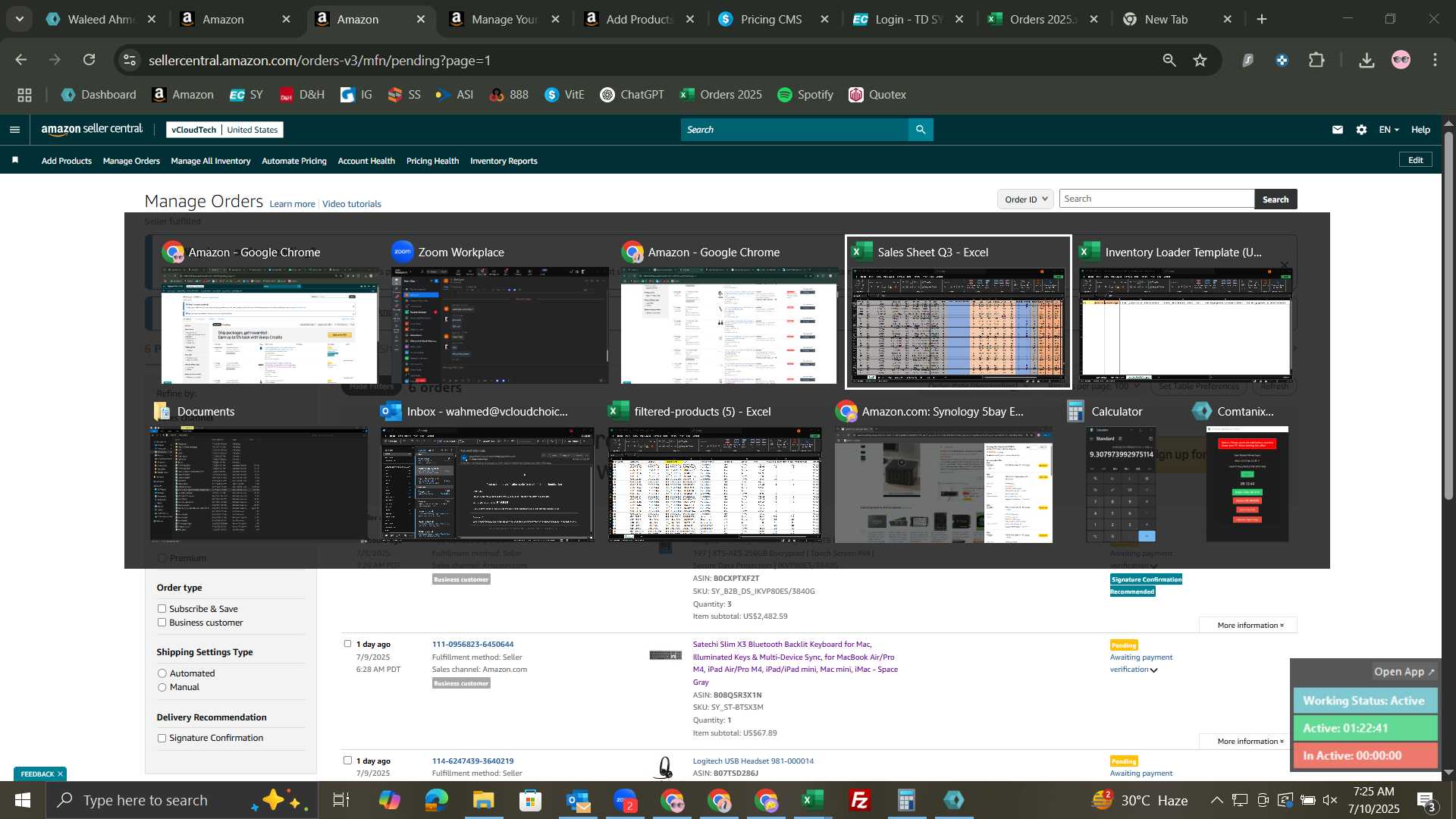This screenshot has height=819, width=1456.
Task: Check the Subscribe & Save order type
Action: coord(162,608)
